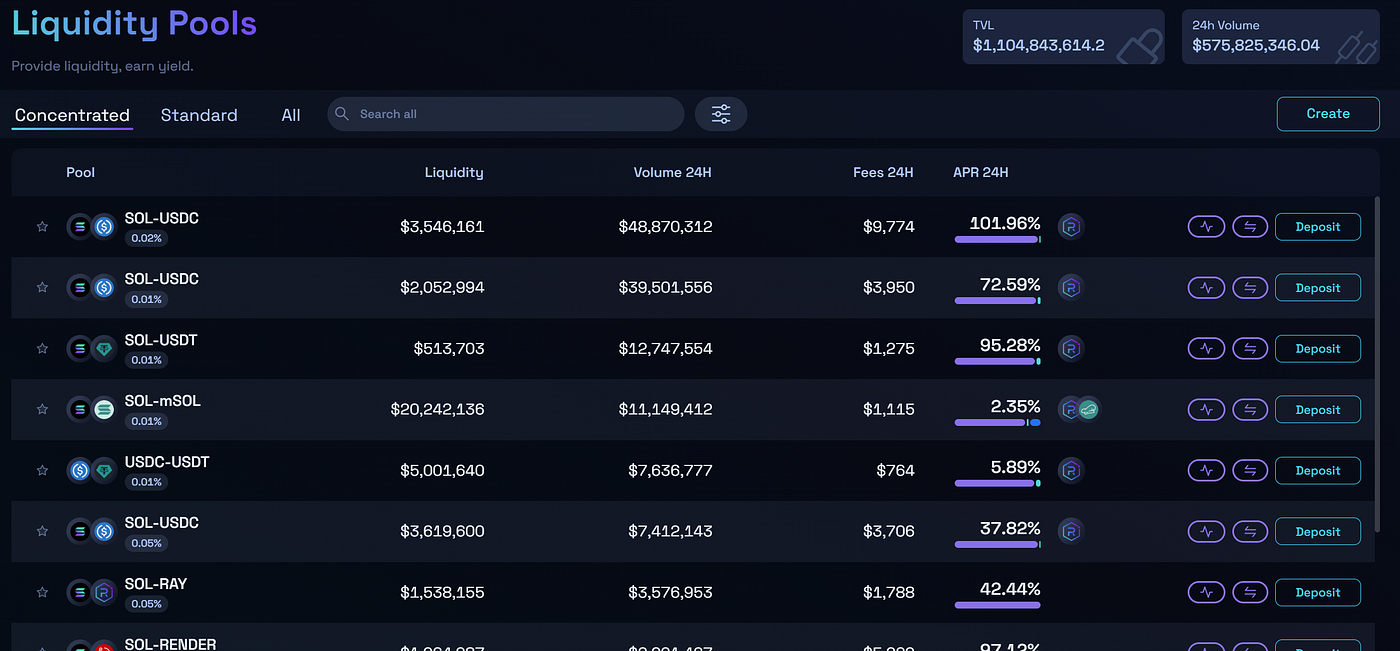Click the Create button
Viewport: 1400px width, 651px height.
pos(1328,114)
